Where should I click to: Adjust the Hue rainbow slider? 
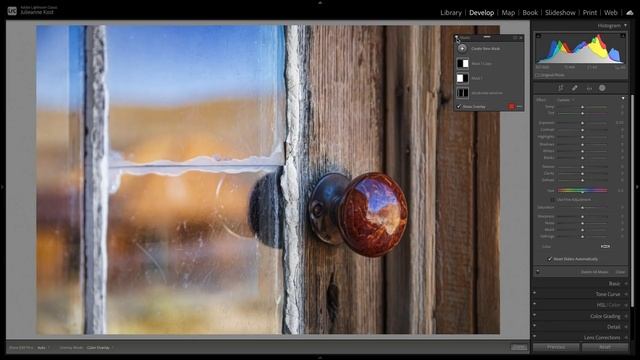point(582,190)
